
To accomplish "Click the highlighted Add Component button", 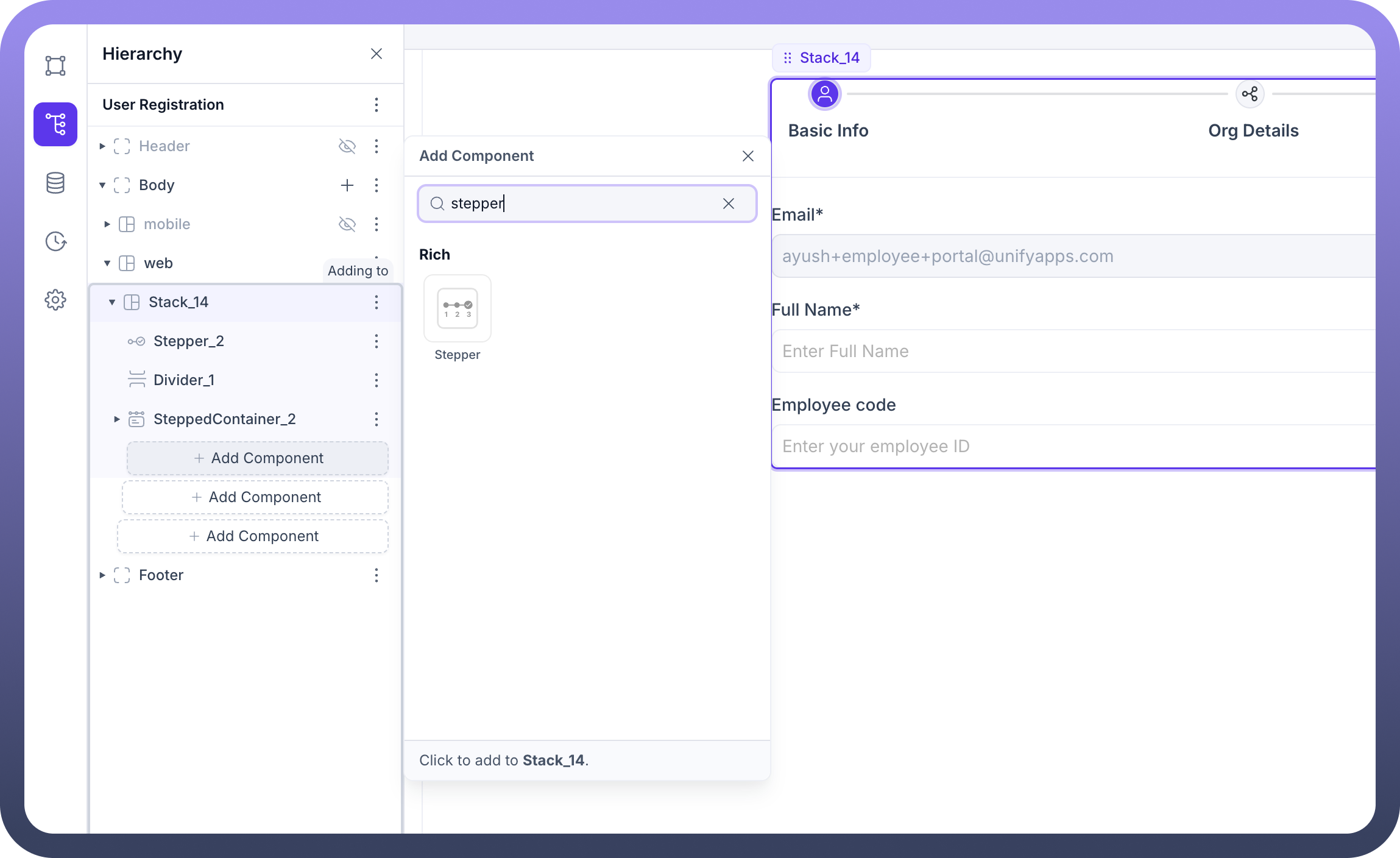I will pos(258,458).
